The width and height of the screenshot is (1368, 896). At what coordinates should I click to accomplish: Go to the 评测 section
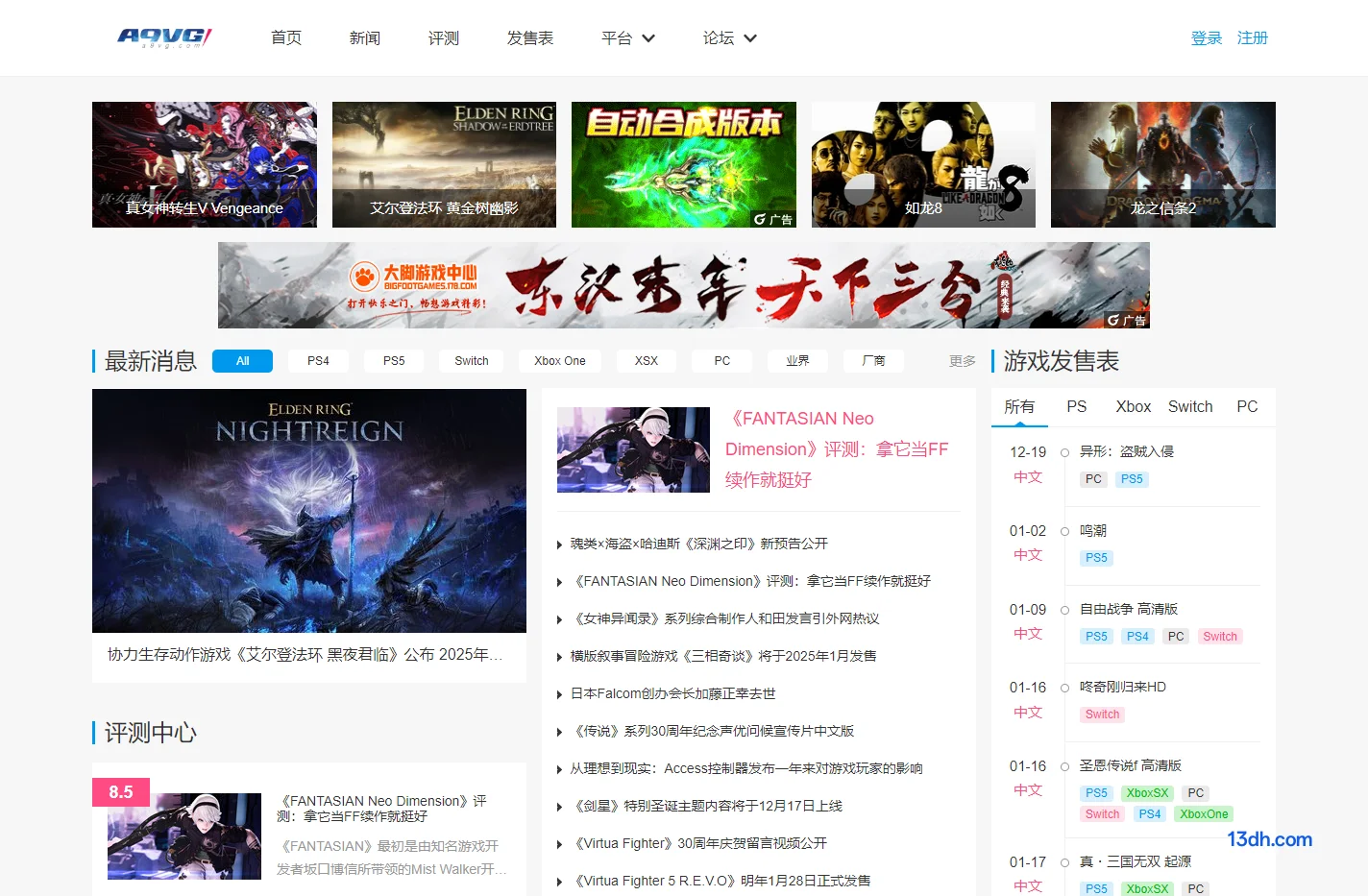(x=444, y=38)
